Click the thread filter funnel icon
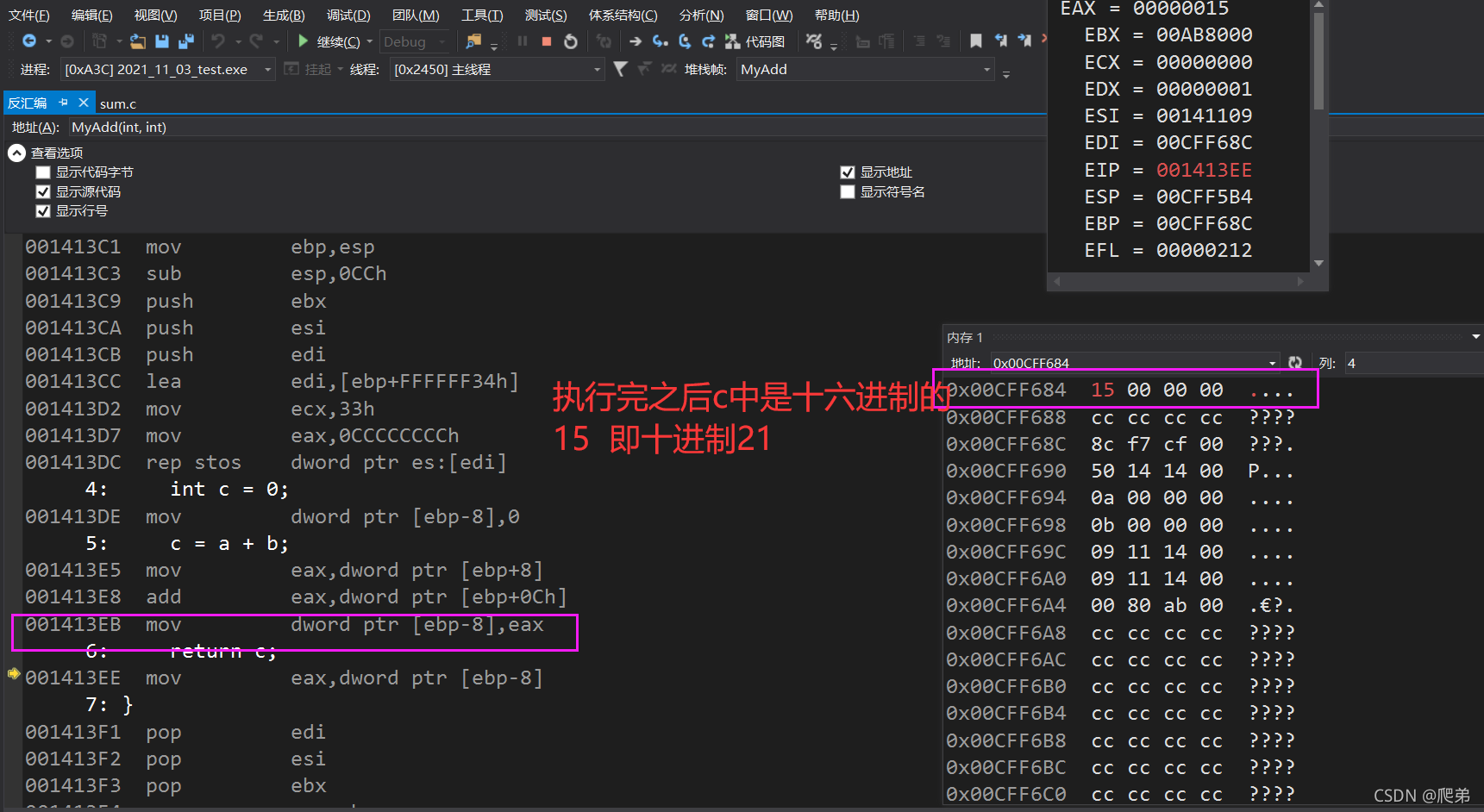Screen dimensions: 1484x812 coord(620,69)
